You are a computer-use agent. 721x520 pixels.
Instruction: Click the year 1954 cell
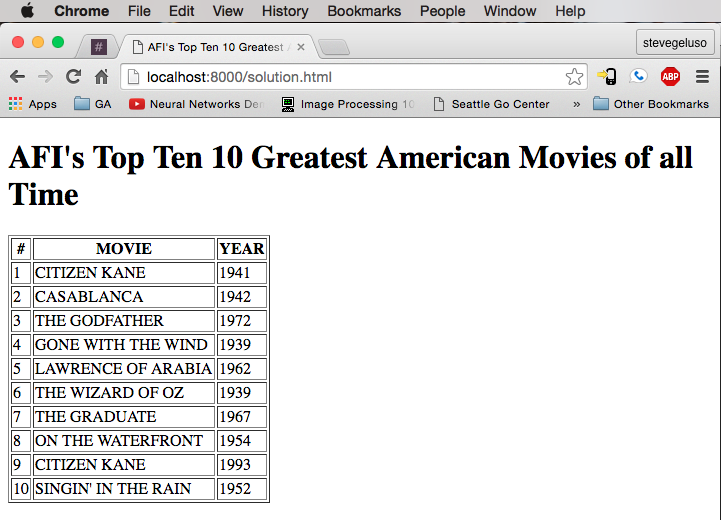click(x=242, y=440)
